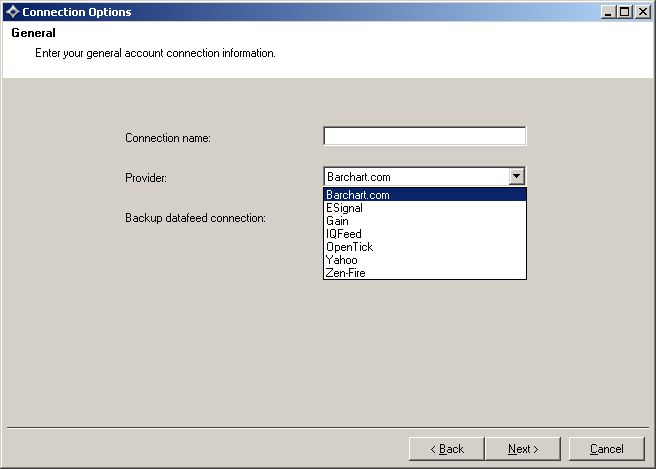Maximize the Connection Options window

625,12
